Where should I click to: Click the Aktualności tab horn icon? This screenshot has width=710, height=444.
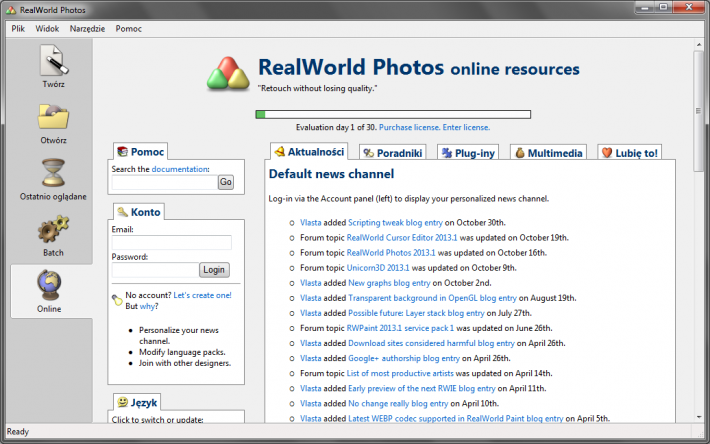tap(279, 151)
